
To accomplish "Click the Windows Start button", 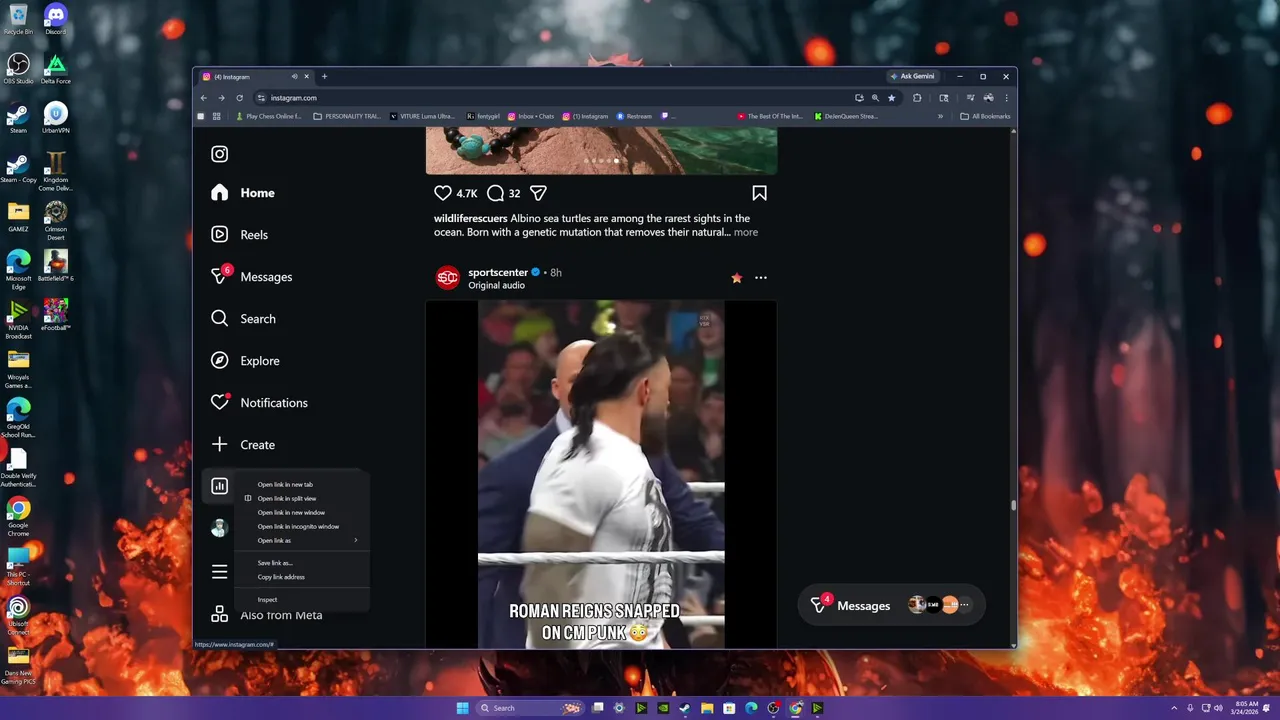I will point(462,708).
